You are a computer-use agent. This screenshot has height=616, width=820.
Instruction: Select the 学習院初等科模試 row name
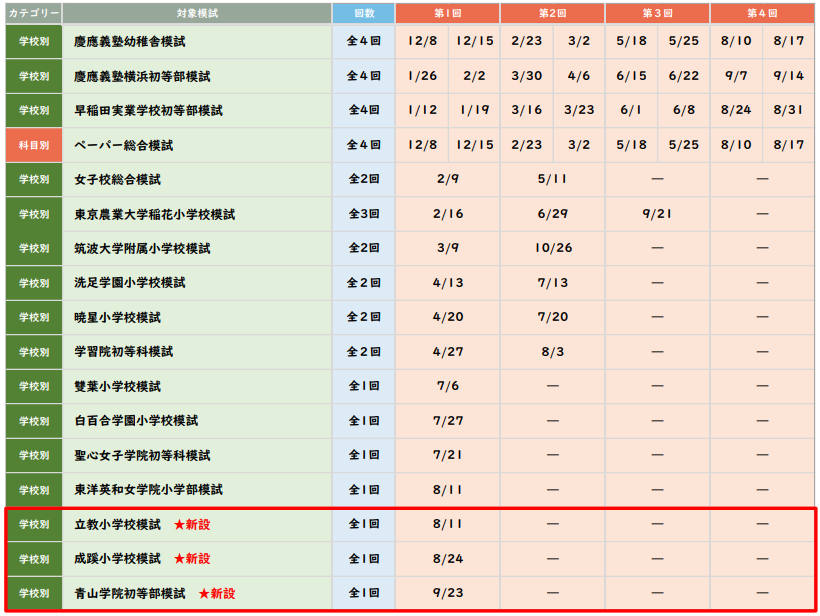[x=123, y=352]
